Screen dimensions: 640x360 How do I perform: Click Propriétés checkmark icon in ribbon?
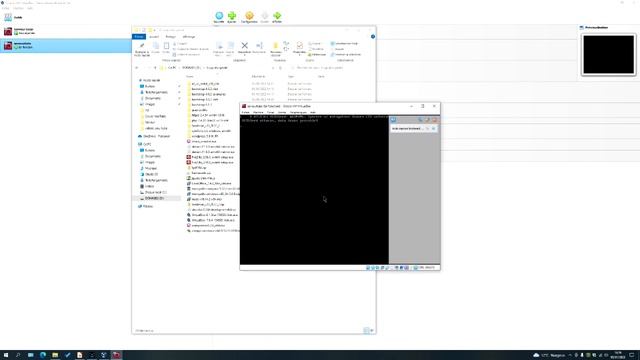coord(299,45)
